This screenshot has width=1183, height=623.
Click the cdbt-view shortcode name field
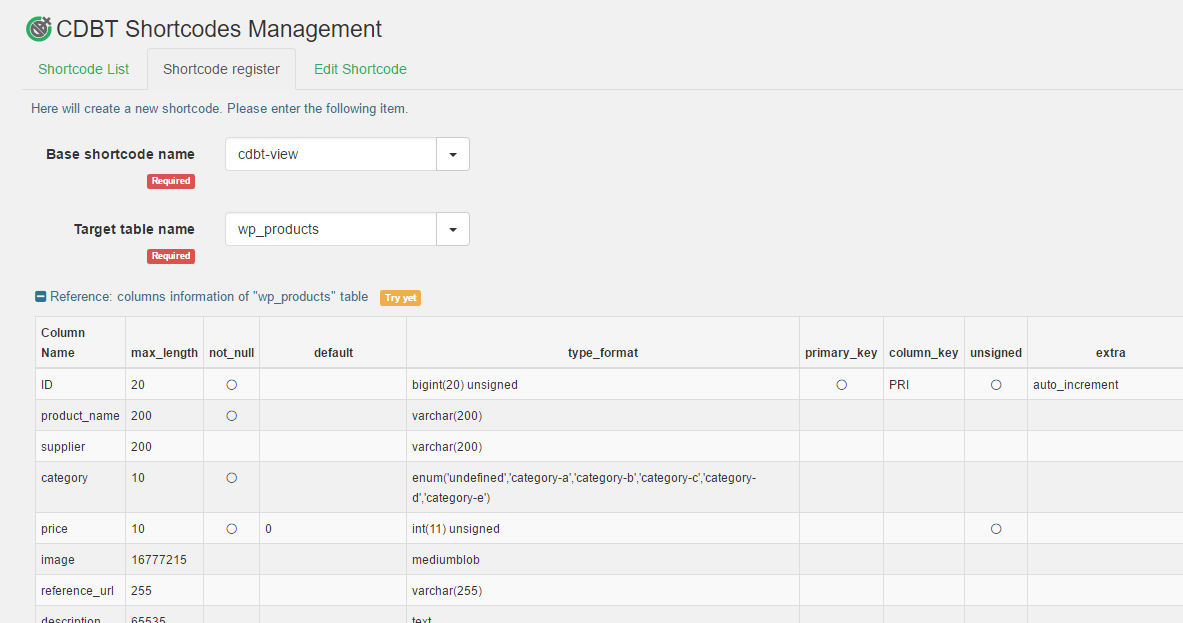(x=331, y=154)
